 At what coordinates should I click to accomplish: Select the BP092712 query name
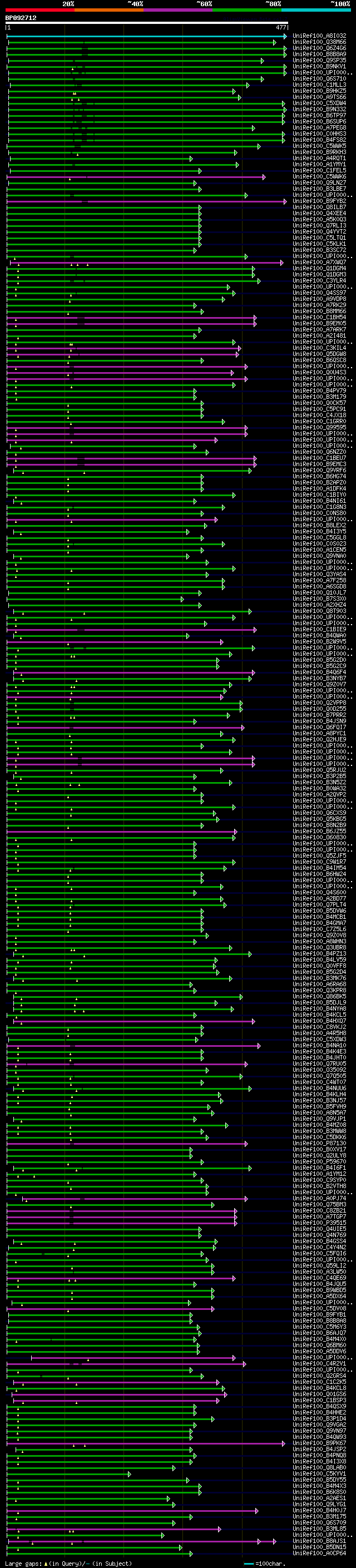(x=21, y=18)
